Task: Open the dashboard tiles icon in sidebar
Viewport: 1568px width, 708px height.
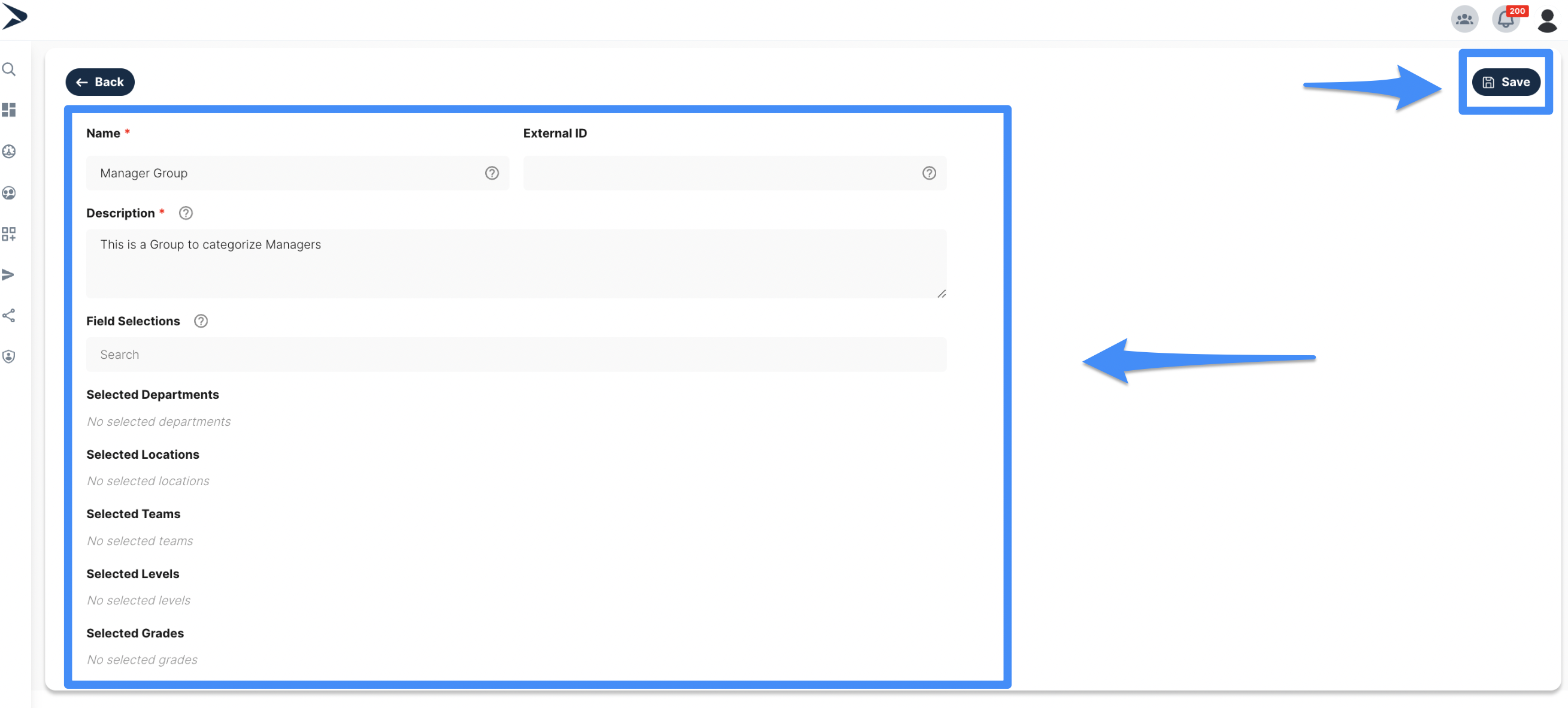Action: pyautogui.click(x=9, y=110)
